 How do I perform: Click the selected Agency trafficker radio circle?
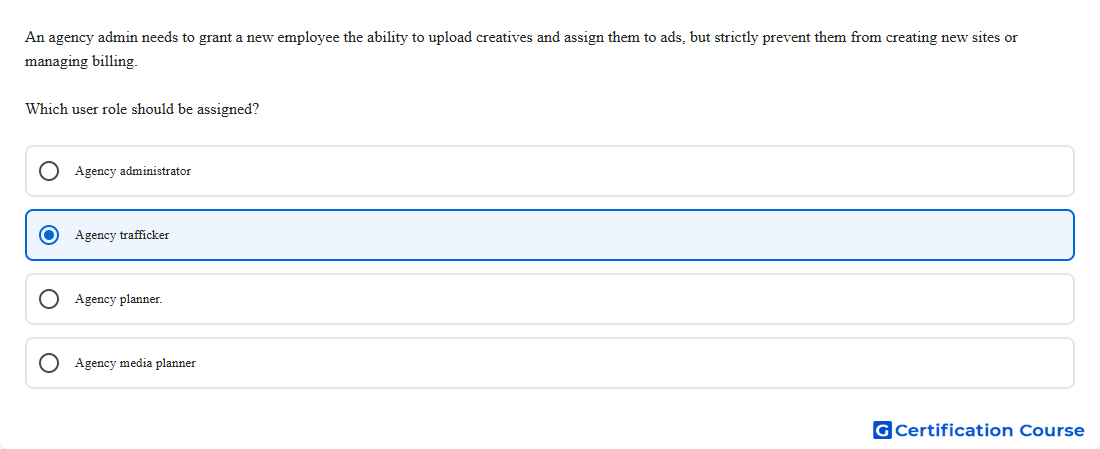coord(49,235)
